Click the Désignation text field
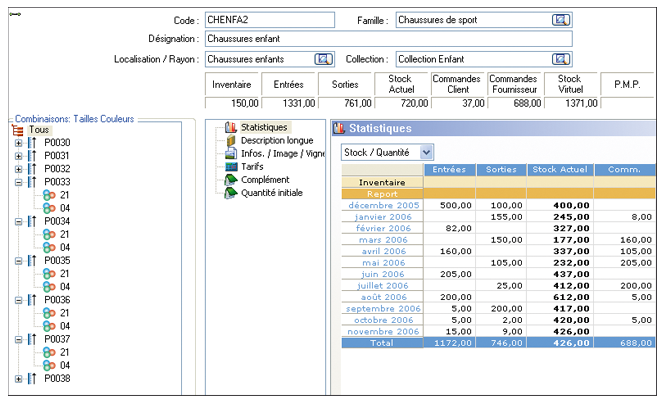Viewport: 662px width, 404px height. tap(388, 39)
